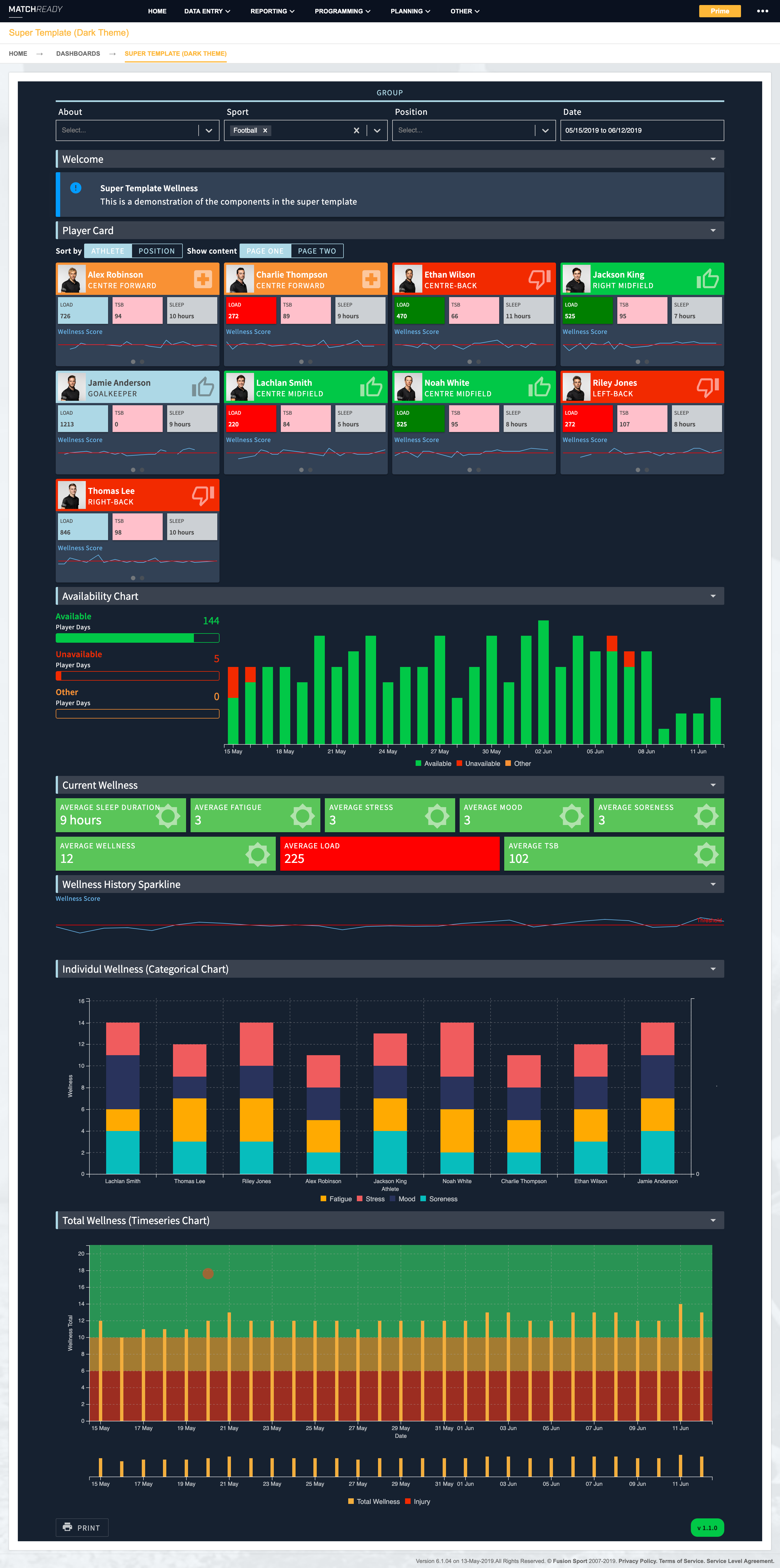Toggle the Unavailable legend below the availability chart
The width and height of the screenshot is (780, 1568).
tap(479, 763)
